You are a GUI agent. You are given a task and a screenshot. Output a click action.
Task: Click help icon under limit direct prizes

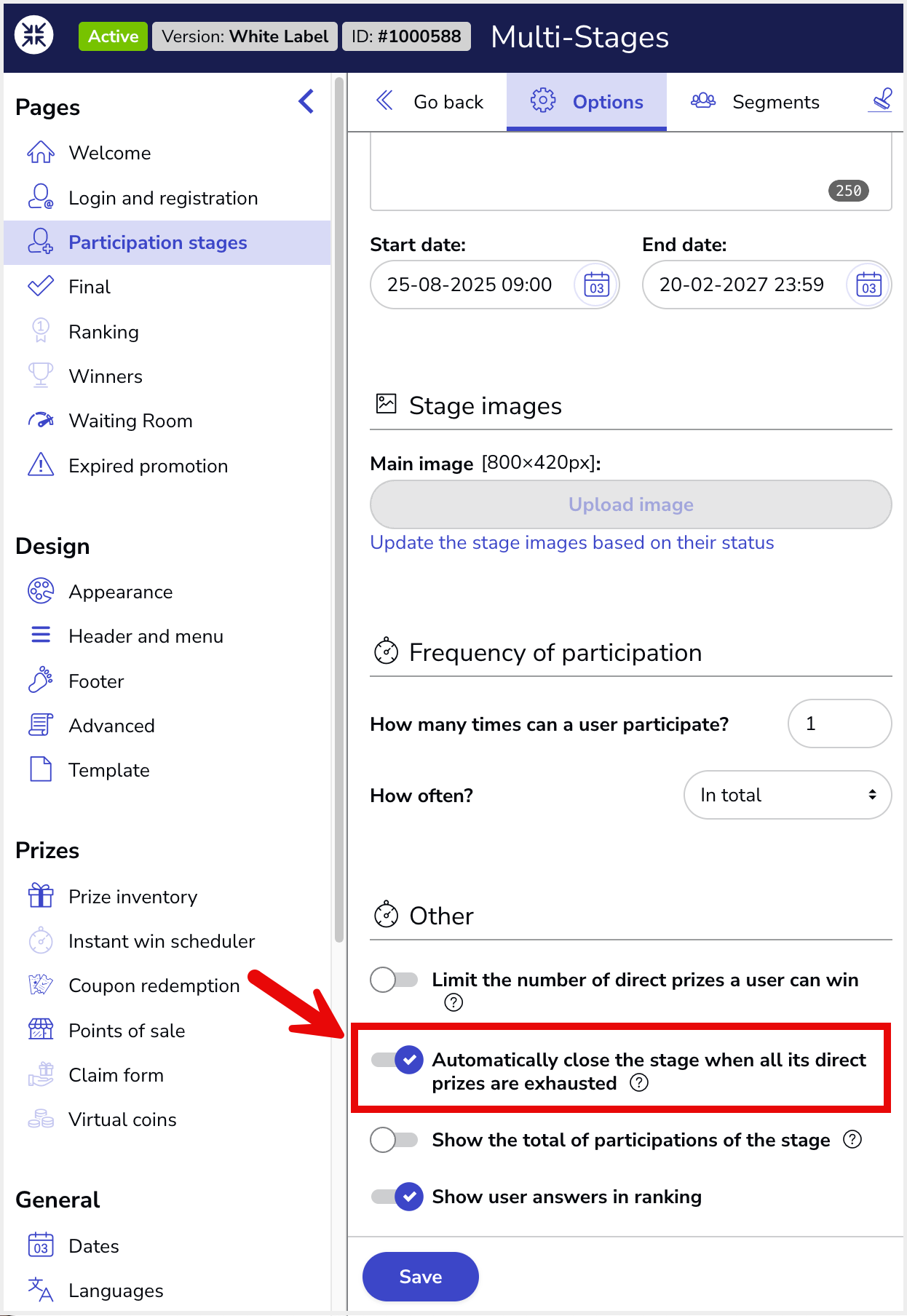coord(453,1003)
